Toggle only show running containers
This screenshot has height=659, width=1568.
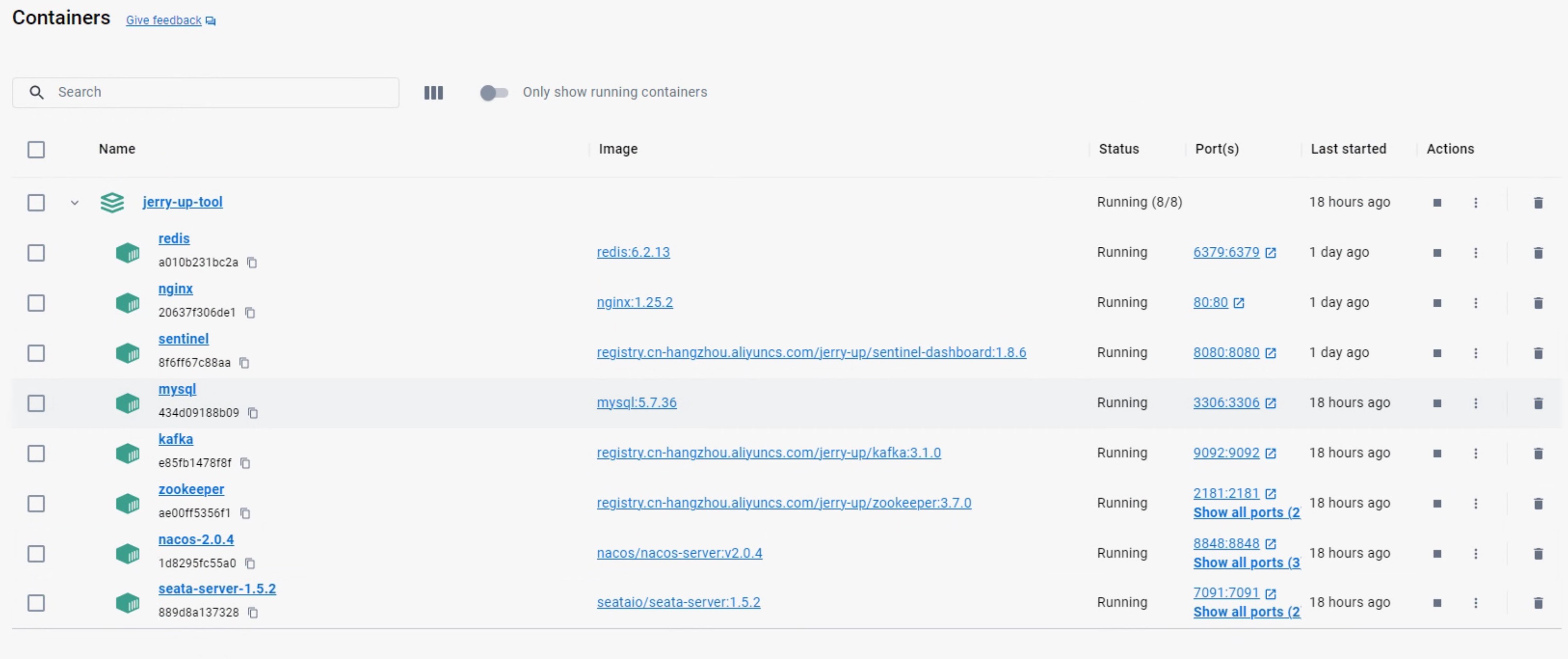[493, 92]
